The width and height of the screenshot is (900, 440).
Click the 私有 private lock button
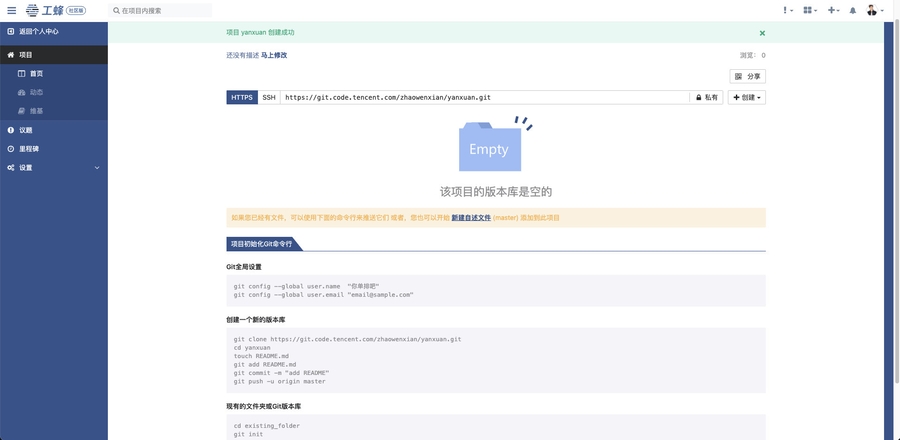(x=706, y=98)
